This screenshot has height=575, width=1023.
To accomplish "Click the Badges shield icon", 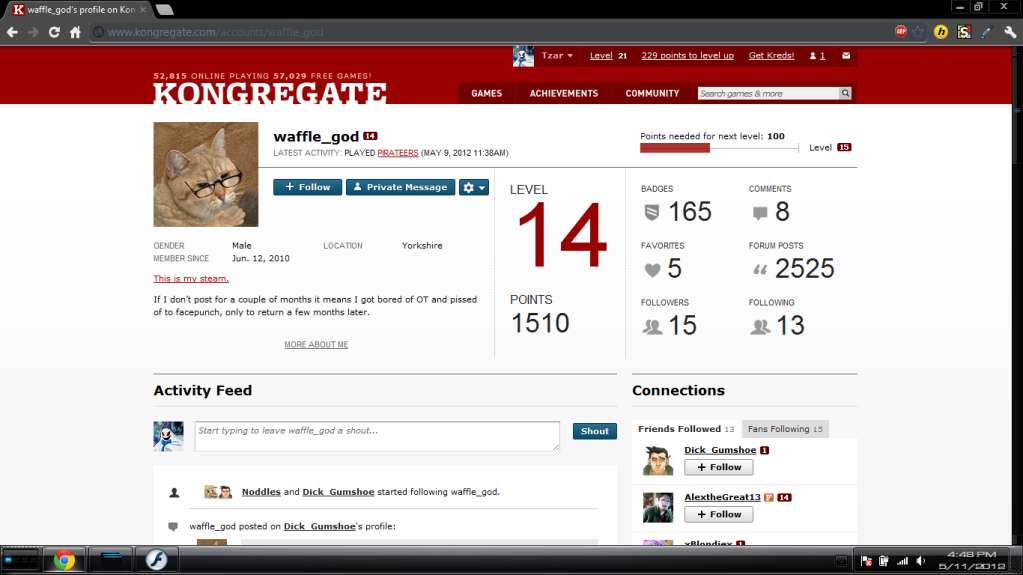I will point(652,212).
